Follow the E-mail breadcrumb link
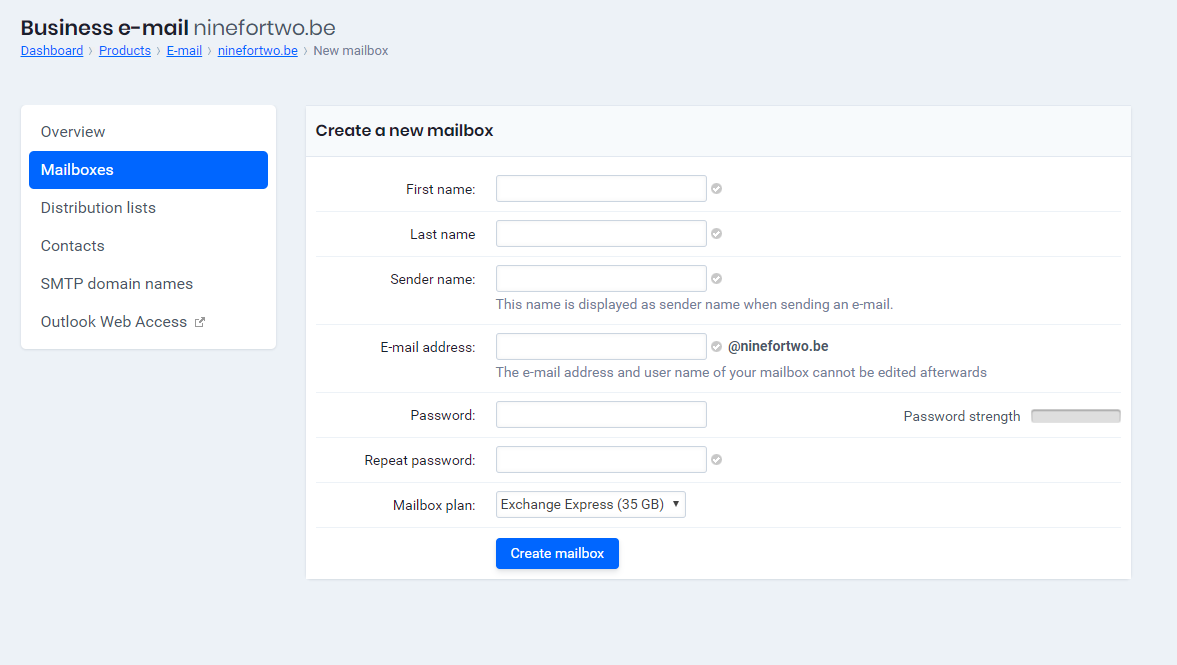The width and height of the screenshot is (1177, 665). click(184, 50)
